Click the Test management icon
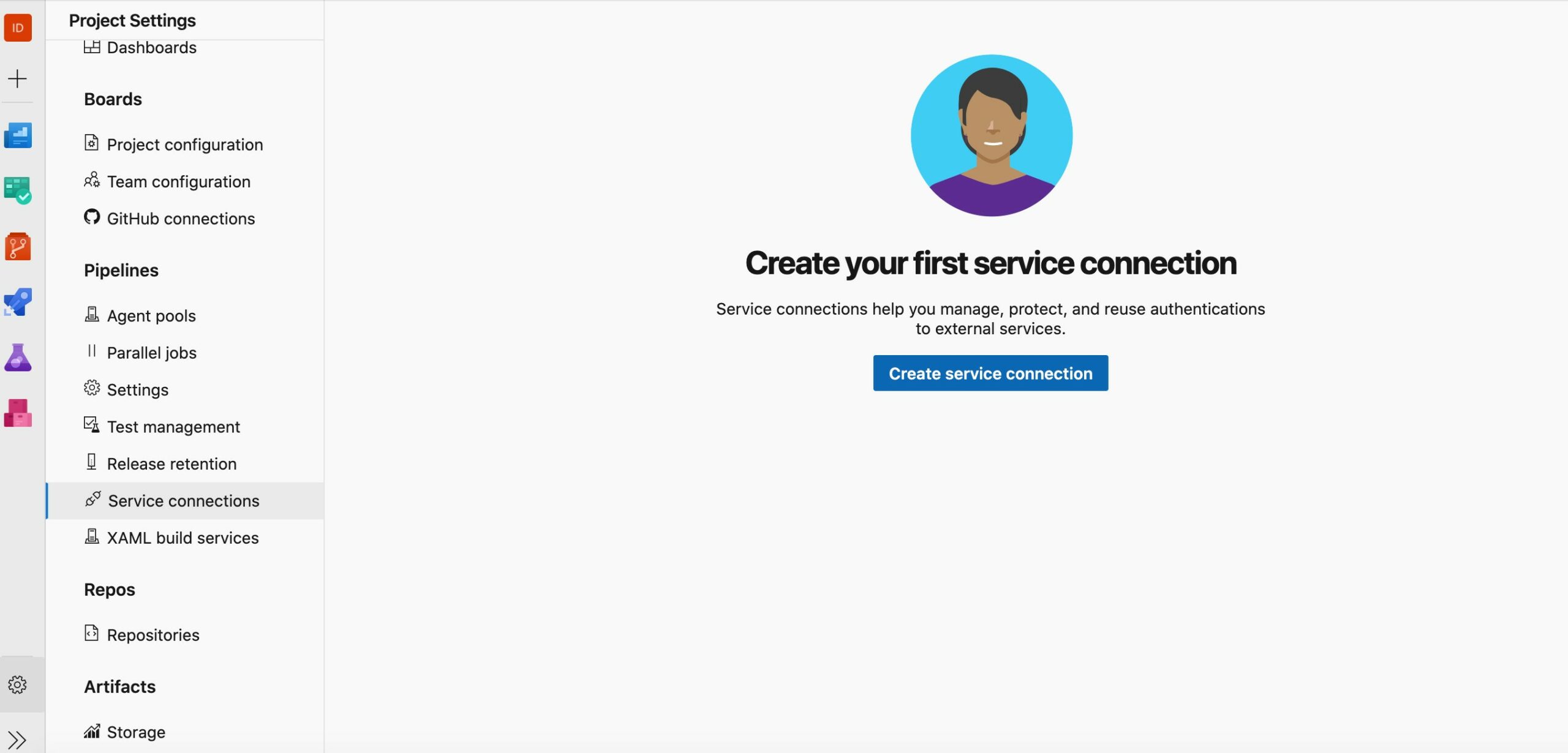The width and height of the screenshot is (1568, 753). click(92, 425)
